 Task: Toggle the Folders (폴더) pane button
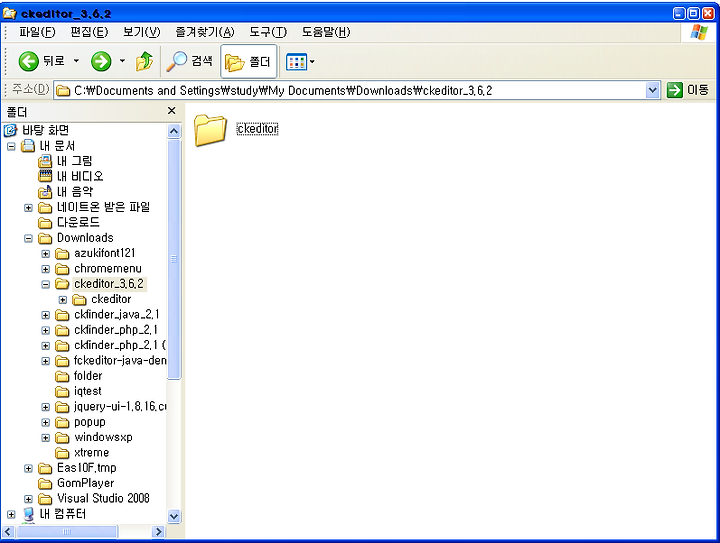[x=248, y=61]
